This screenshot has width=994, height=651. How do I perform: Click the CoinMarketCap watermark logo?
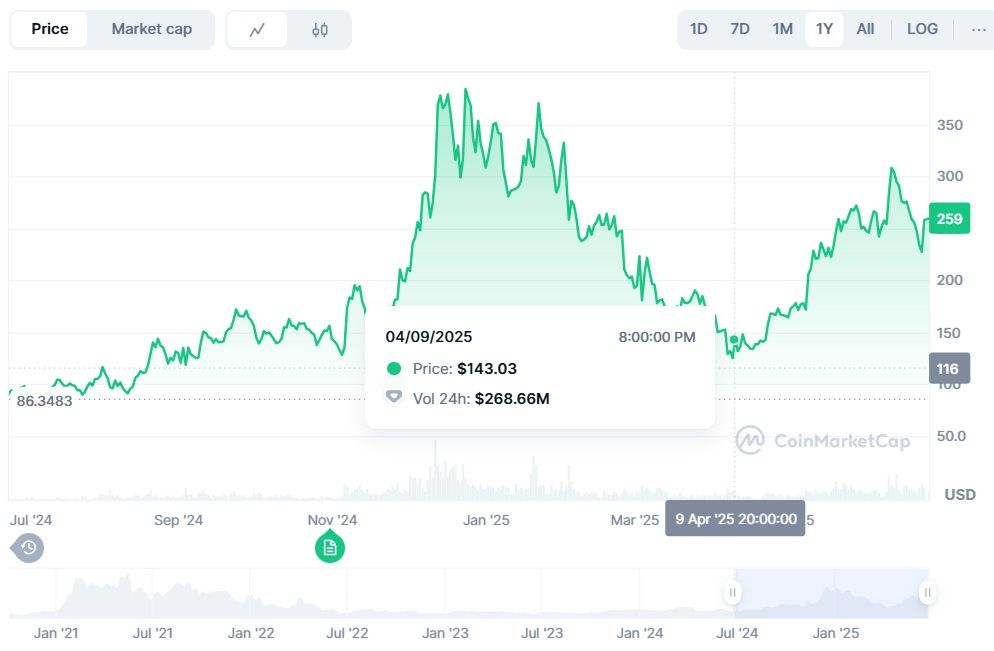point(822,440)
